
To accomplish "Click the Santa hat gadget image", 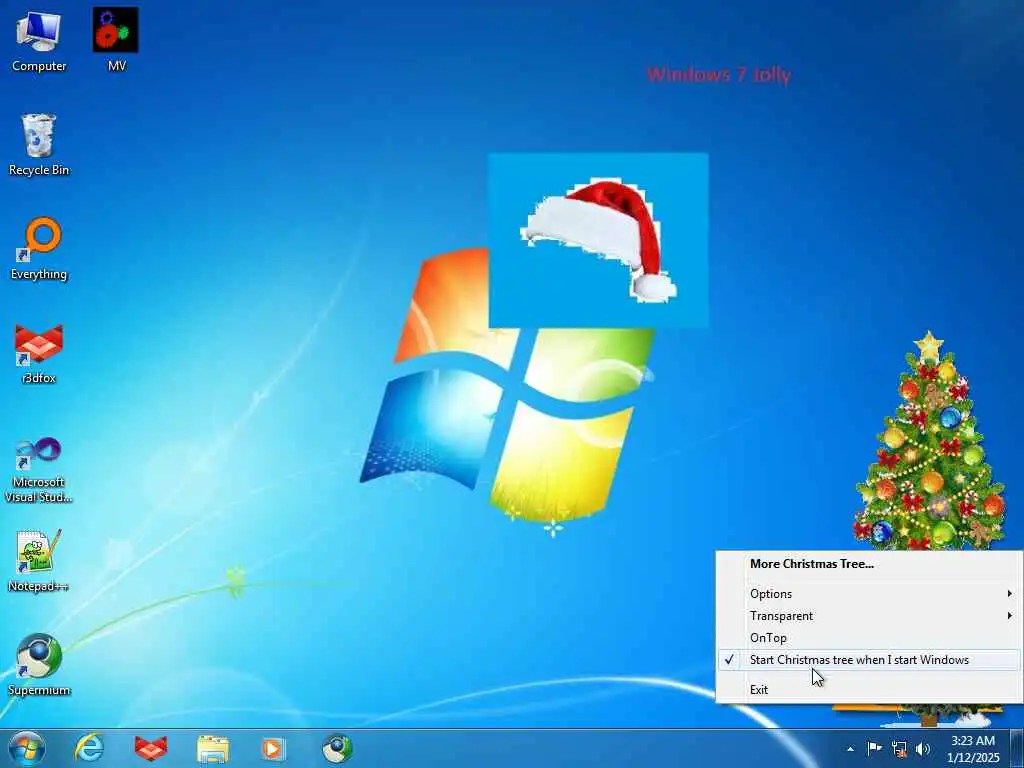I will [598, 240].
